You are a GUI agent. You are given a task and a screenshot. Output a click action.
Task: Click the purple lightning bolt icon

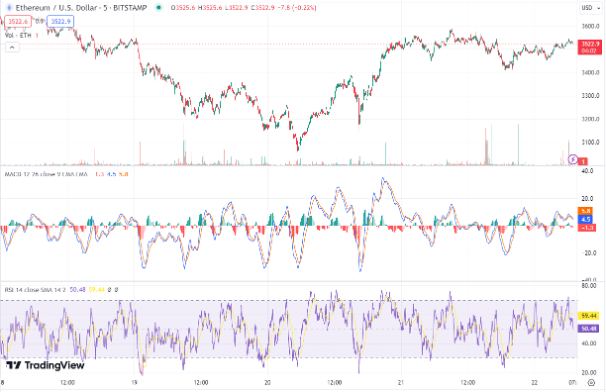572,159
